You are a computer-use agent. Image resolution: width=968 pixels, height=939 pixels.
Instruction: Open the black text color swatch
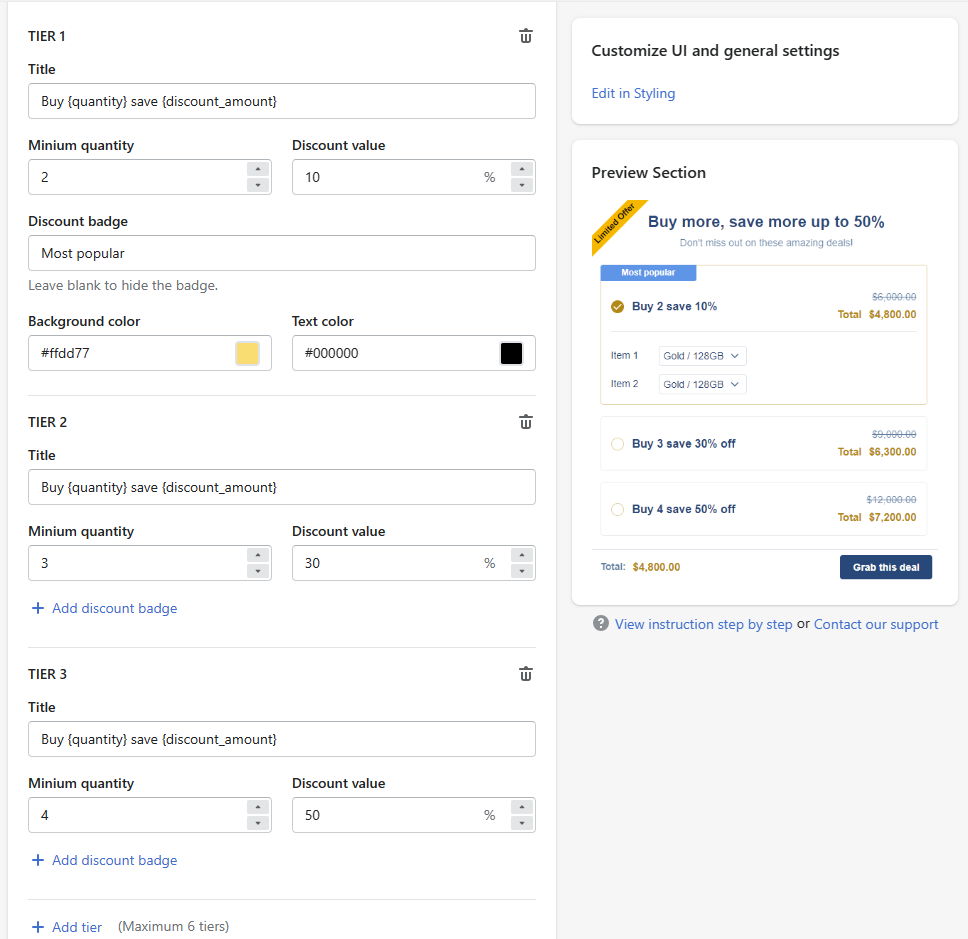click(x=511, y=353)
